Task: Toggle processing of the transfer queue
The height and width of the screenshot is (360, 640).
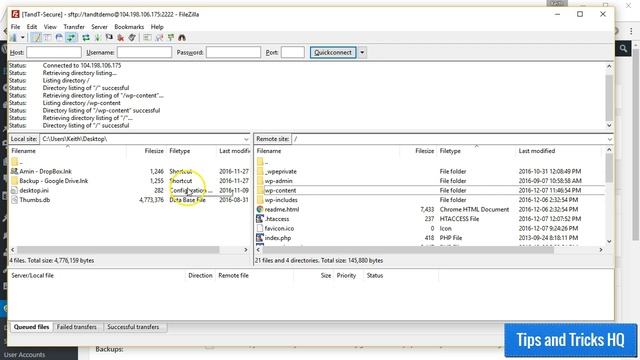Action: (98, 38)
